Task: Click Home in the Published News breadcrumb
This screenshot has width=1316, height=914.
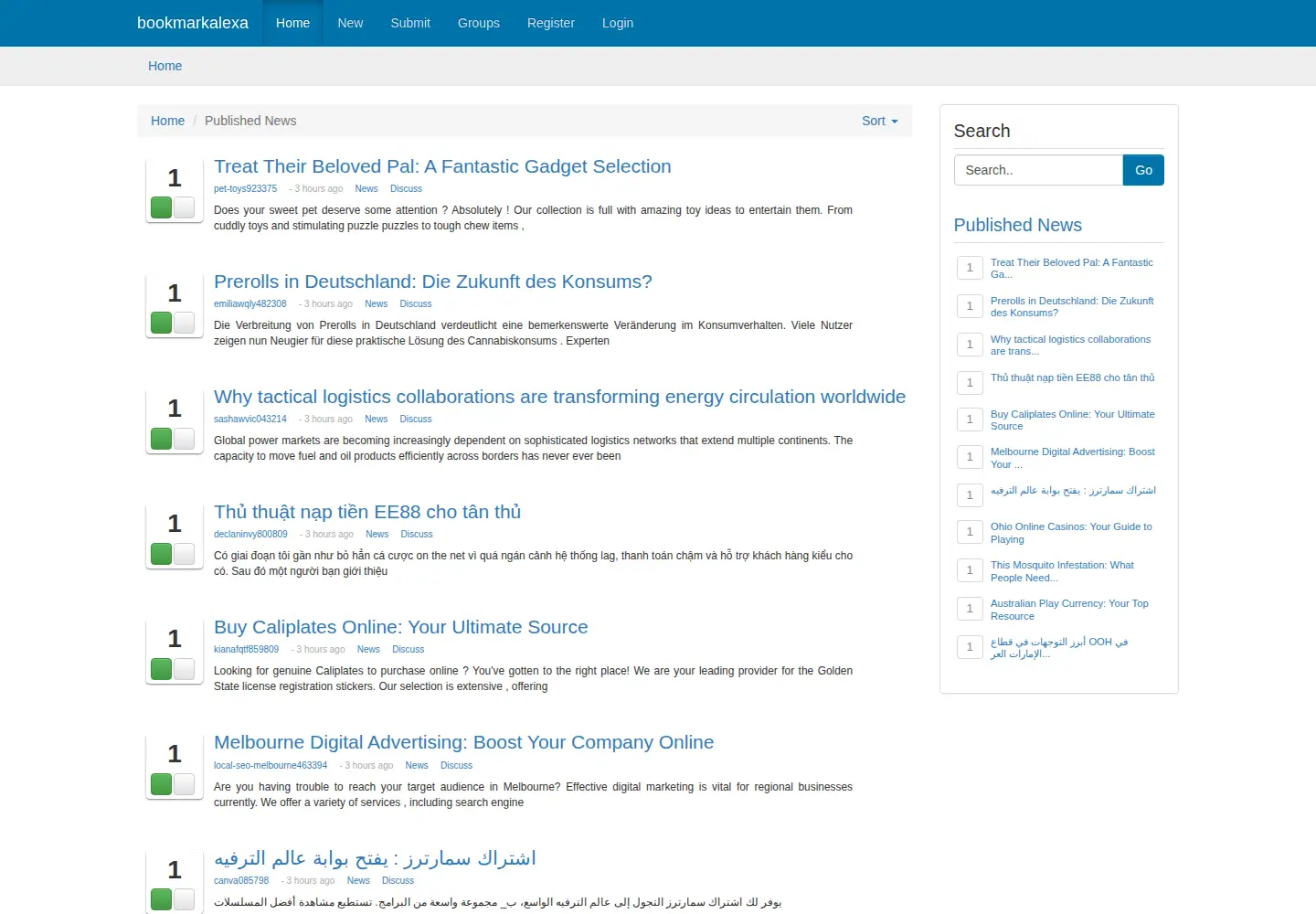Action: point(167,121)
